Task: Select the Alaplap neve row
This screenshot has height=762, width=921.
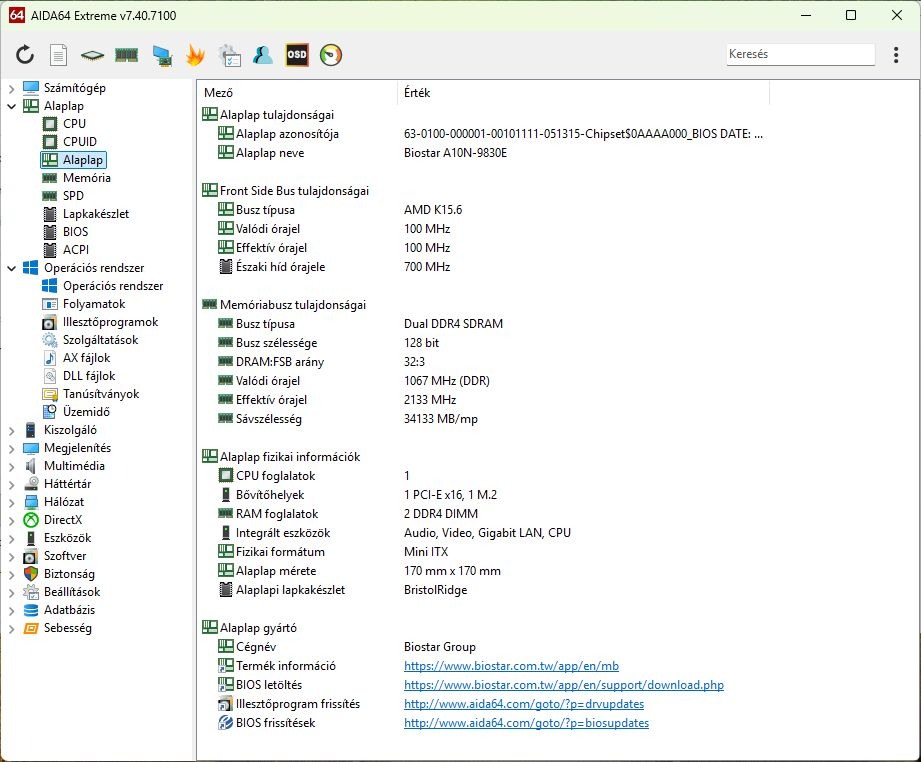Action: (x=482, y=153)
